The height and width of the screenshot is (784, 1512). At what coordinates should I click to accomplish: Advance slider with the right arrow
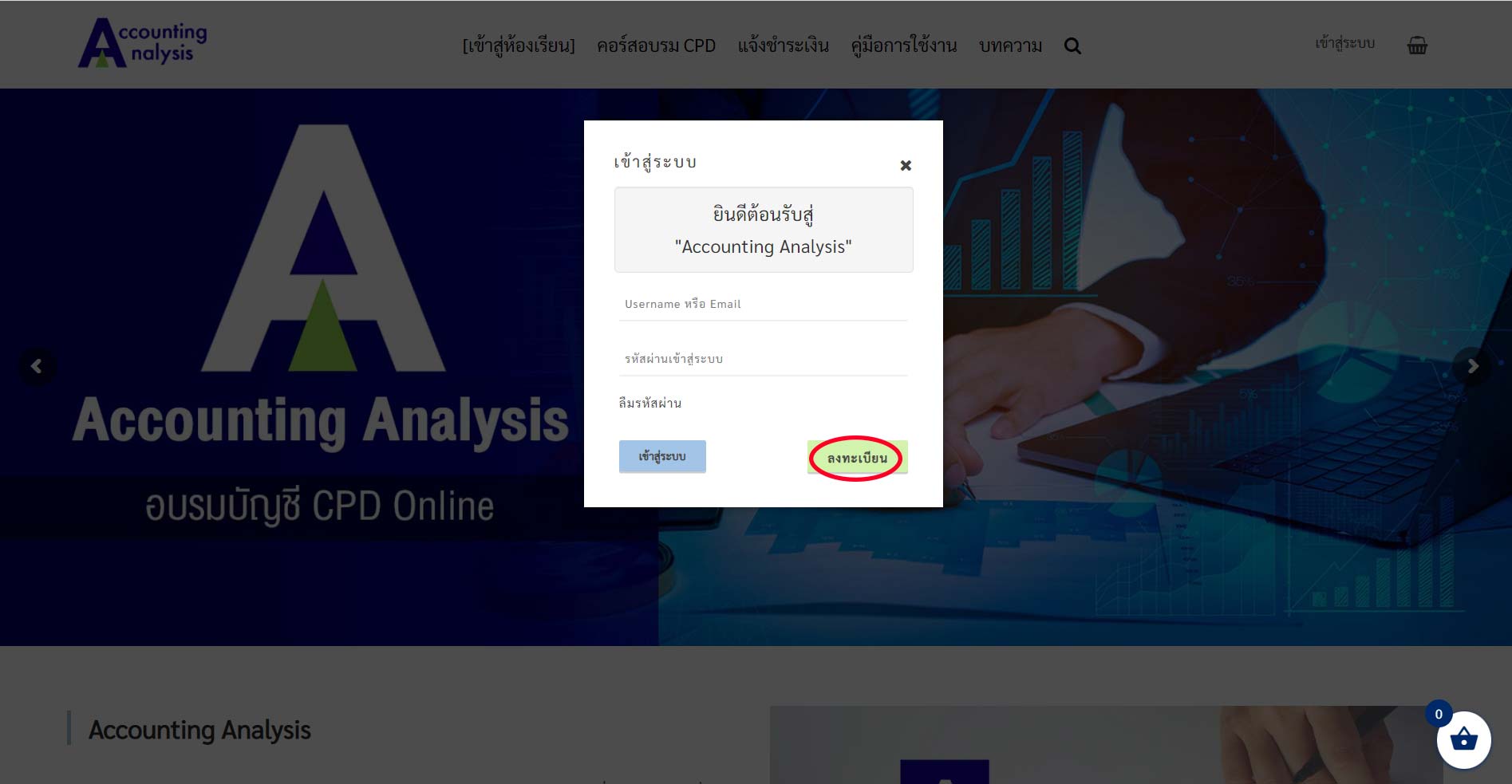(x=1473, y=366)
